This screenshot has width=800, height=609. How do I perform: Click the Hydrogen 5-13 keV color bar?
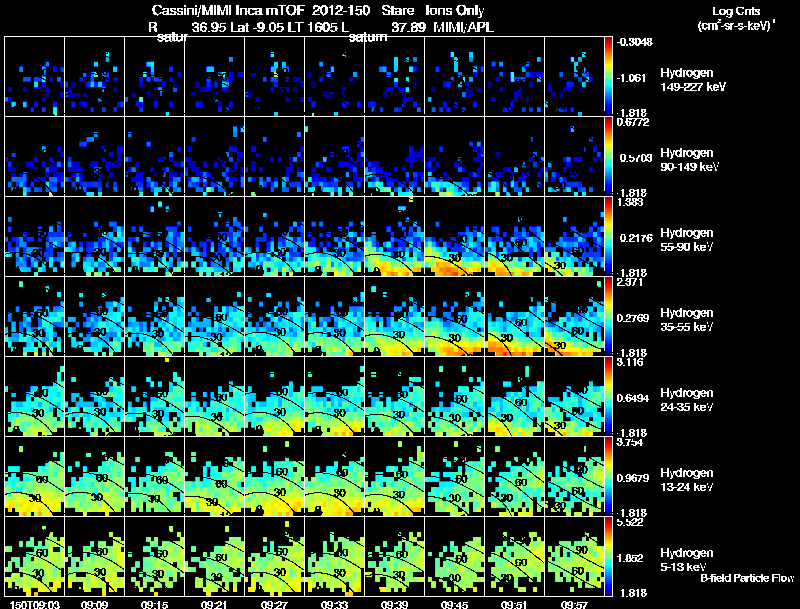click(x=608, y=556)
